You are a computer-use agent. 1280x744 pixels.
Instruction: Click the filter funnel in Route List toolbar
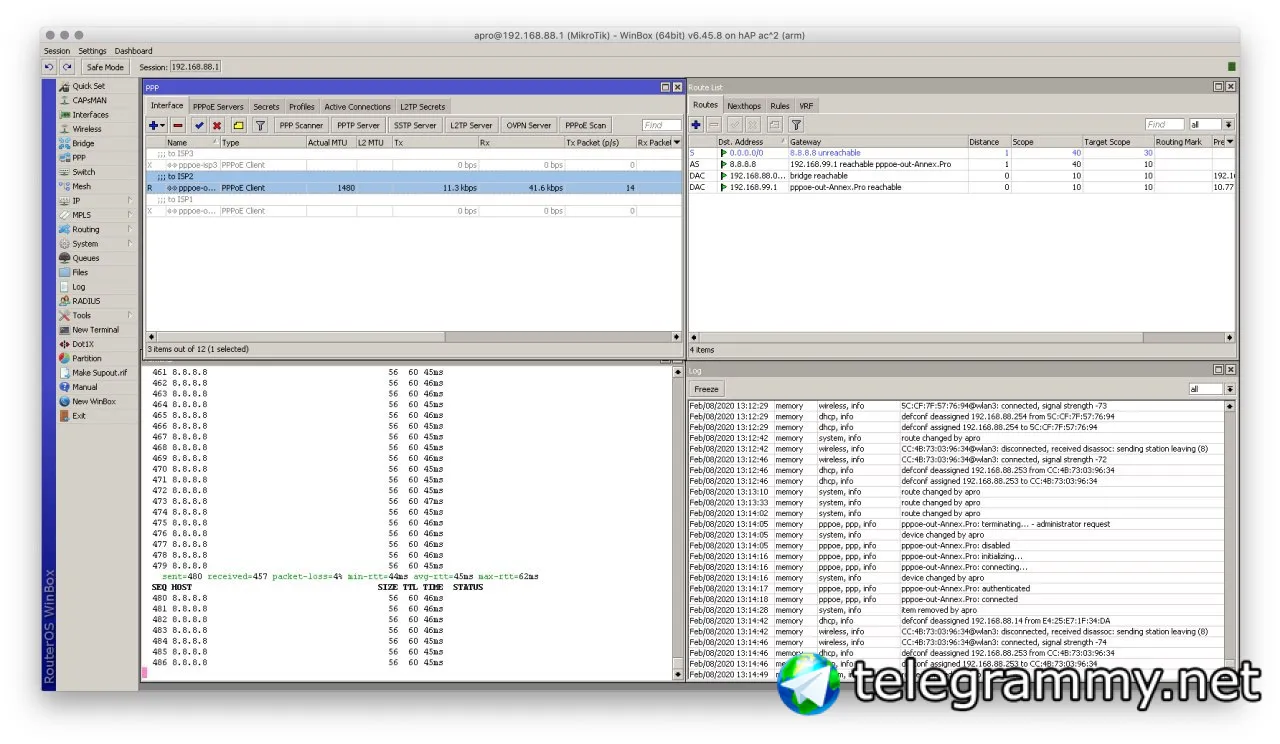coord(796,125)
